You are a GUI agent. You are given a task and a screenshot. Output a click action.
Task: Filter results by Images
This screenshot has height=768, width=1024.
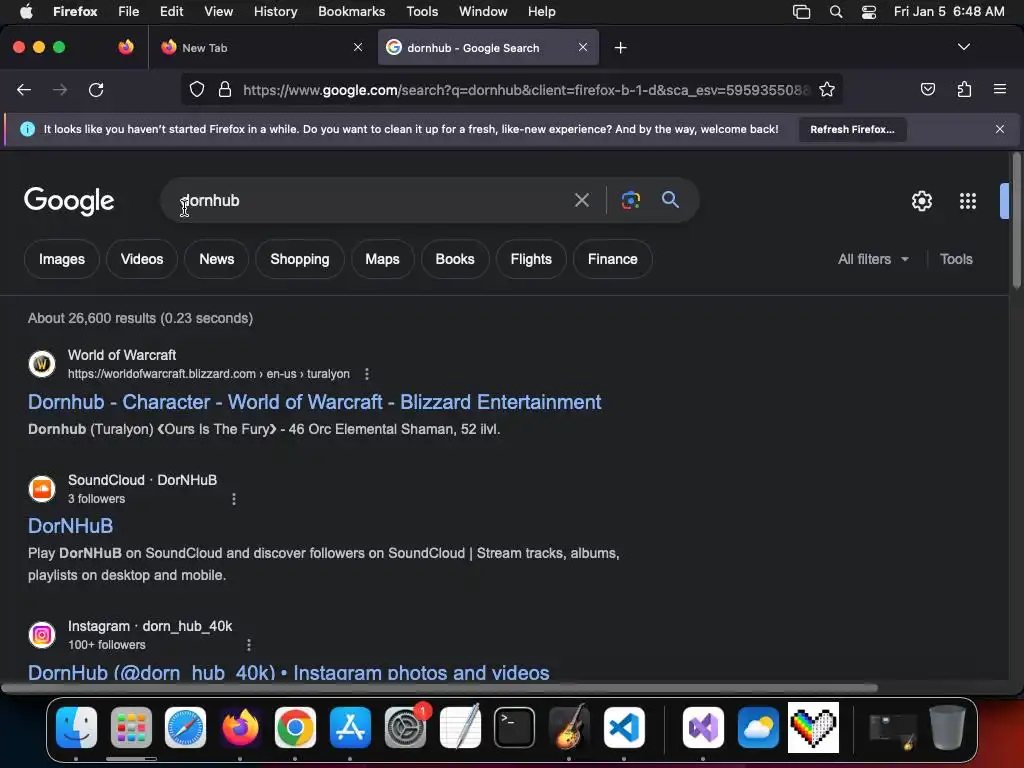(x=62, y=259)
